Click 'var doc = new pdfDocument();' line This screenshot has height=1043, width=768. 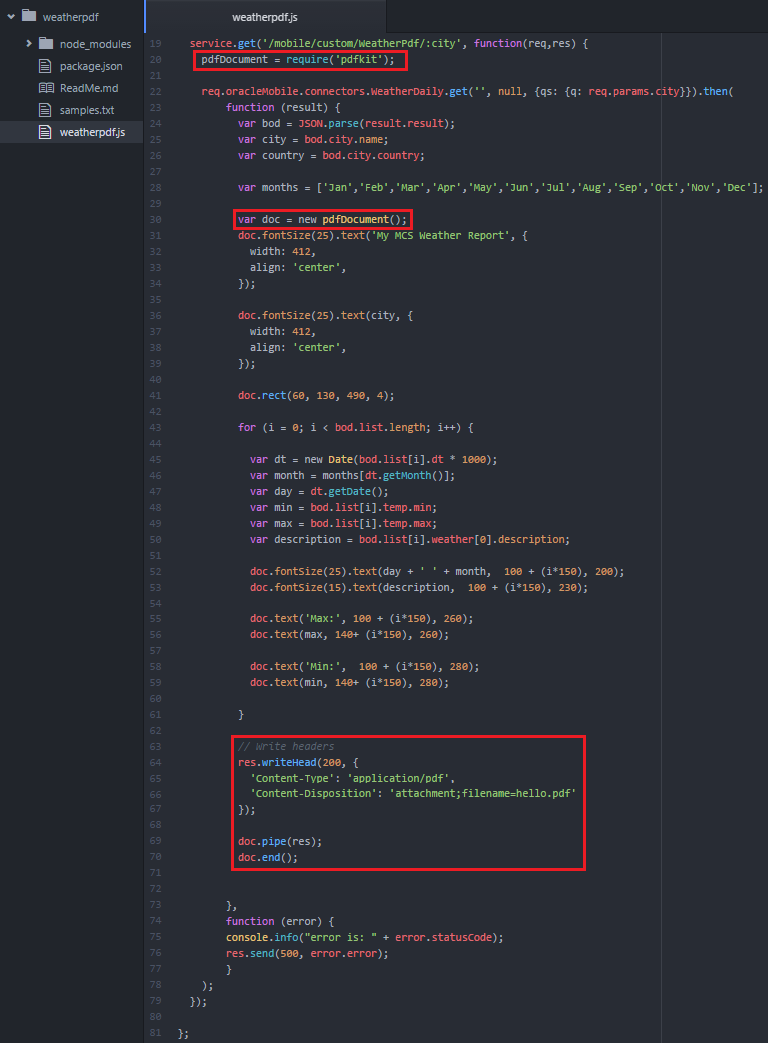point(322,220)
